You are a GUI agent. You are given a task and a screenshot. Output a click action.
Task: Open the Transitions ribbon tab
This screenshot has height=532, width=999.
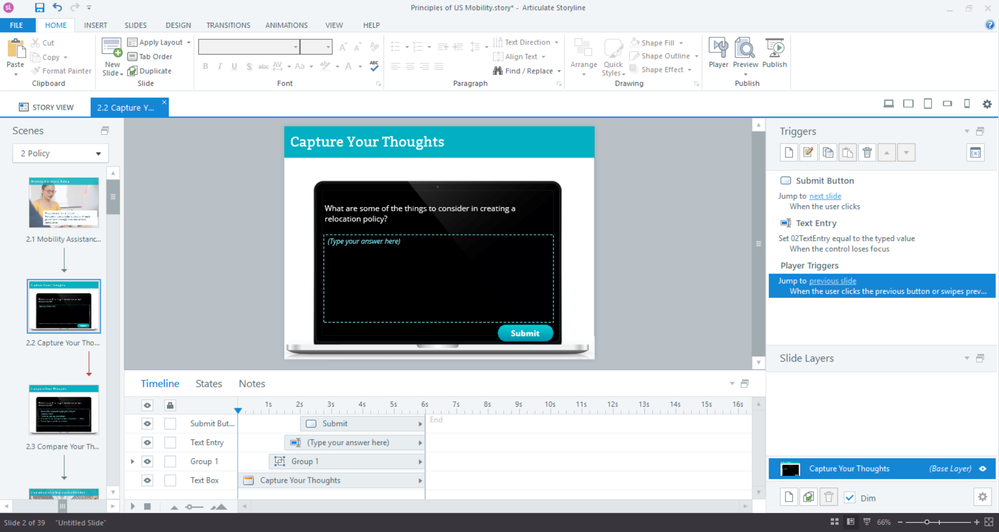[228, 25]
